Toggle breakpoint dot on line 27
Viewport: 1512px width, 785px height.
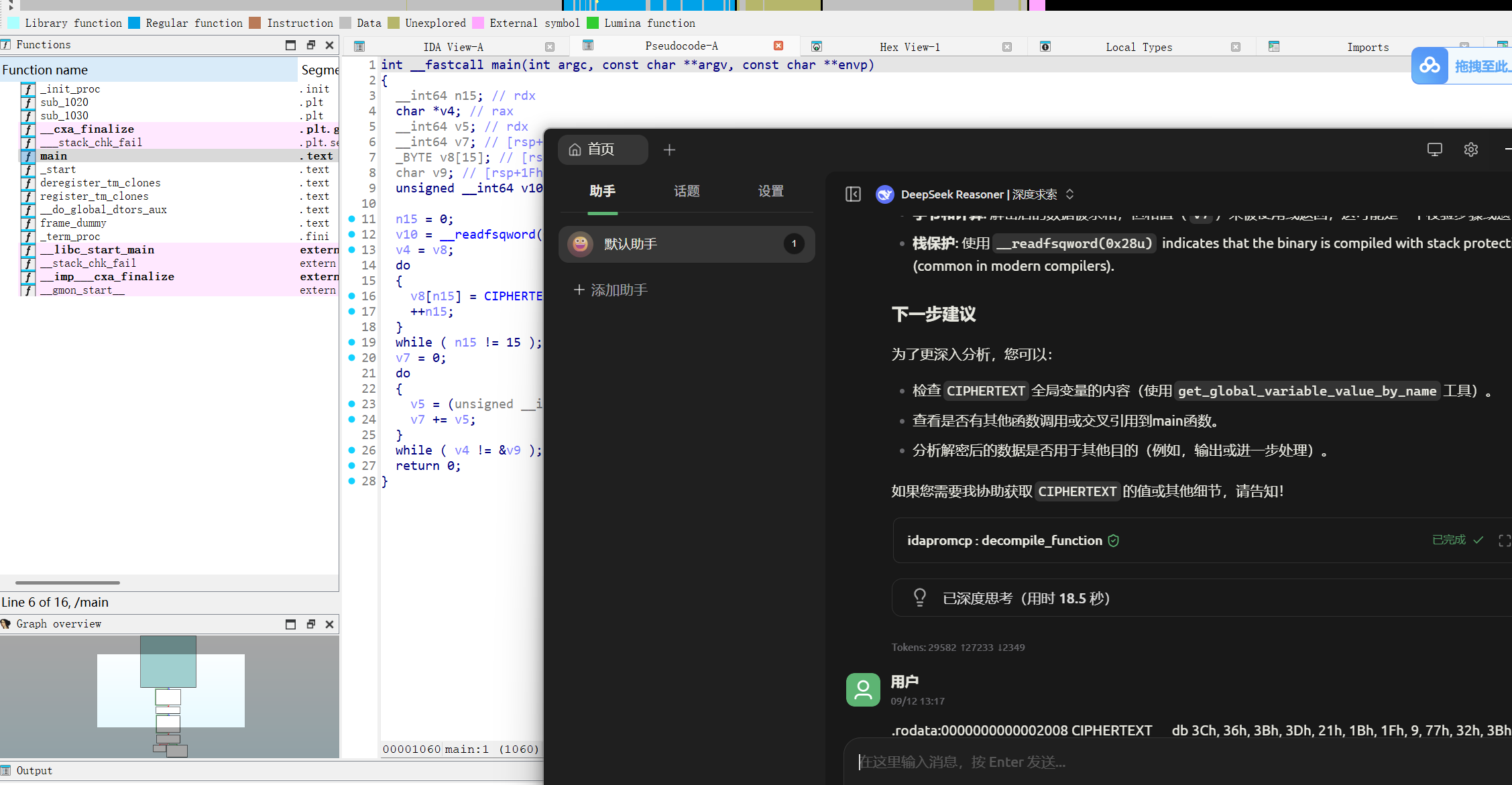[352, 466]
